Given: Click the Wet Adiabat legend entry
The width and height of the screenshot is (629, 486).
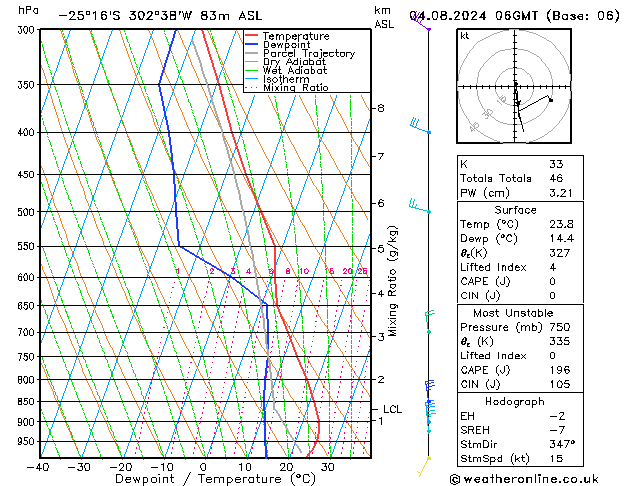Looking at the screenshot, I should point(286,71).
